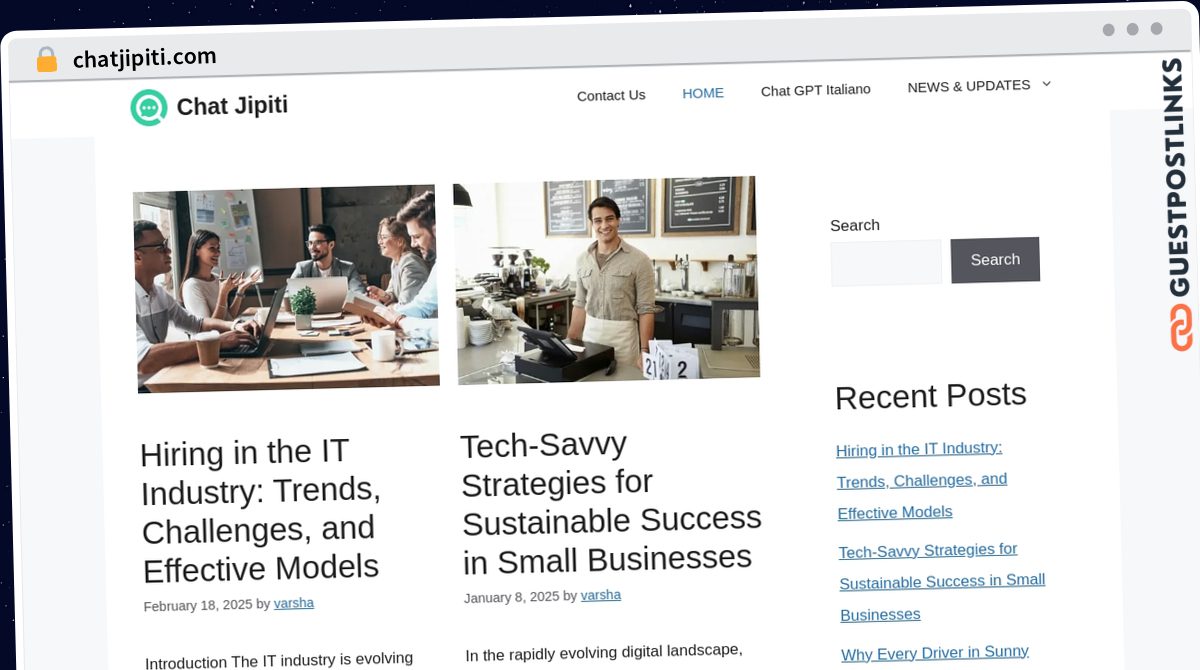The image size is (1200, 670).
Task: Open the IT team meeting article thumbnail
Action: coord(286,288)
